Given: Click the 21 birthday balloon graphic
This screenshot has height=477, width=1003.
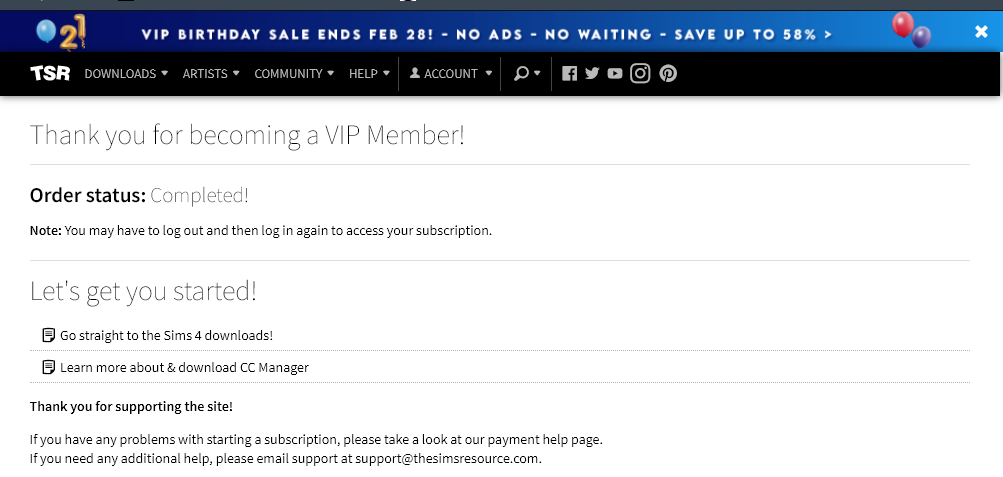Looking at the screenshot, I should (x=63, y=33).
